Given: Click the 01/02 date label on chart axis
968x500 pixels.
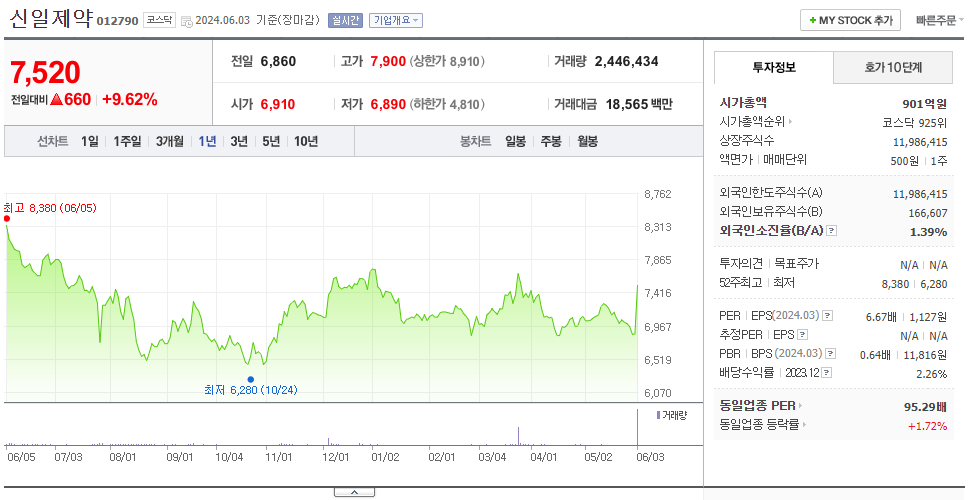Looking at the screenshot, I should pyautogui.click(x=386, y=457).
